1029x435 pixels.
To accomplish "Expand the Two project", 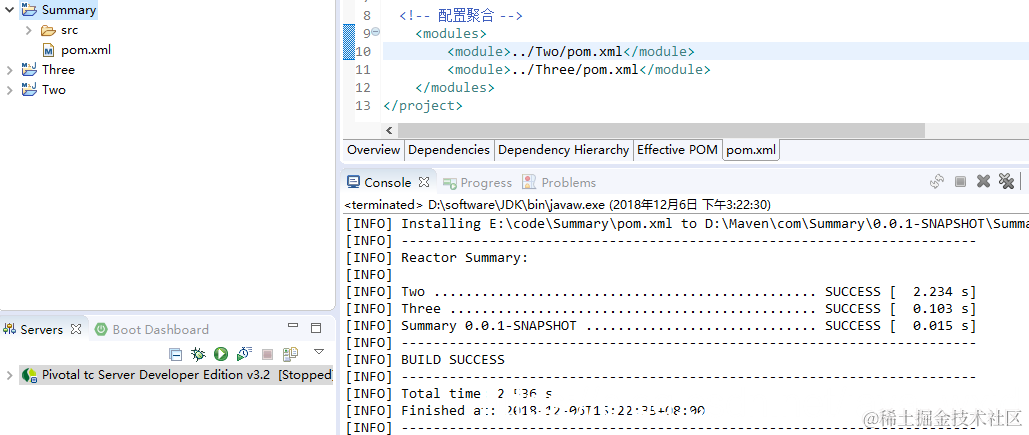I will click(x=9, y=89).
